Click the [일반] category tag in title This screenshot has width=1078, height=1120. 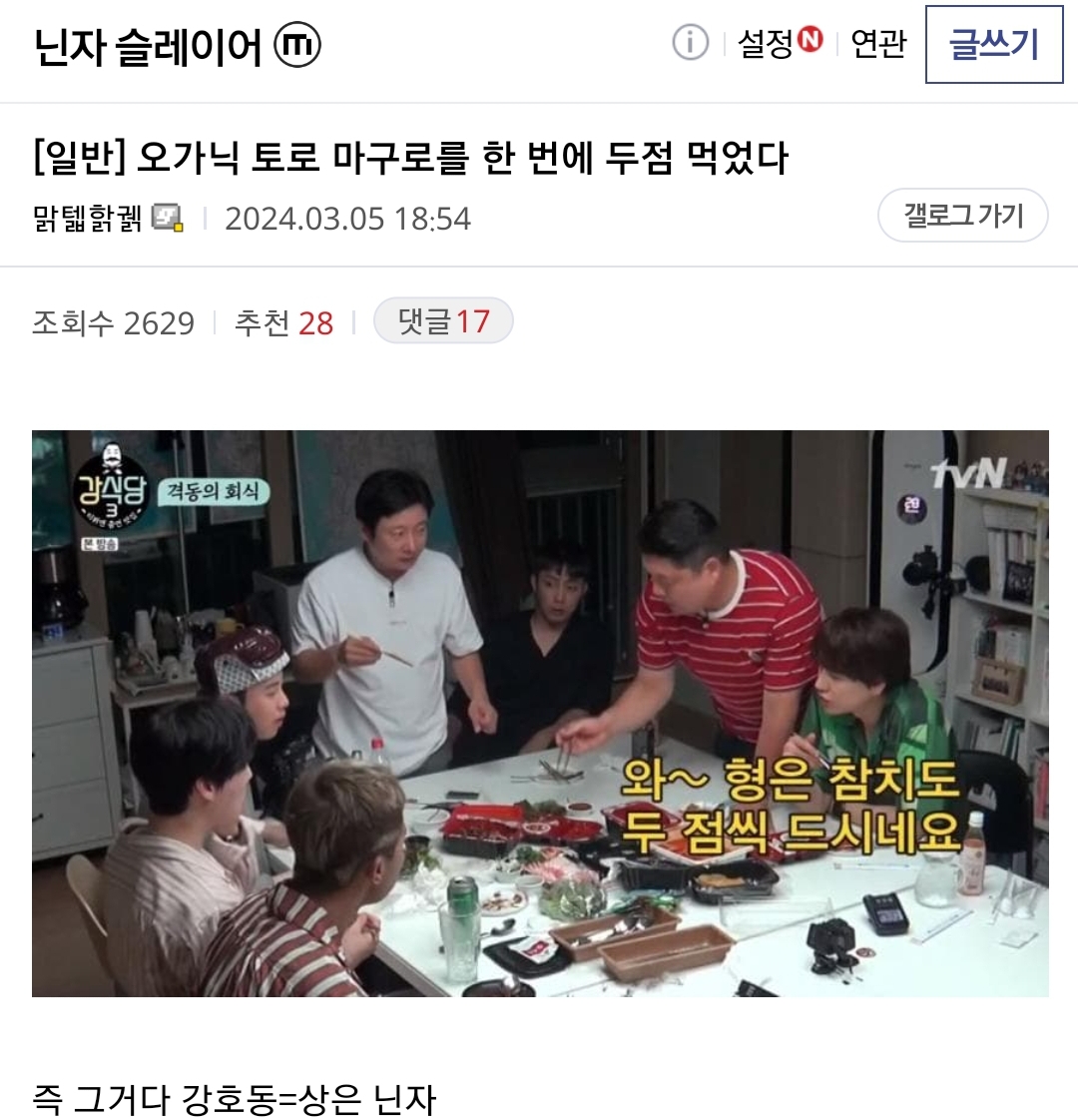point(80,158)
